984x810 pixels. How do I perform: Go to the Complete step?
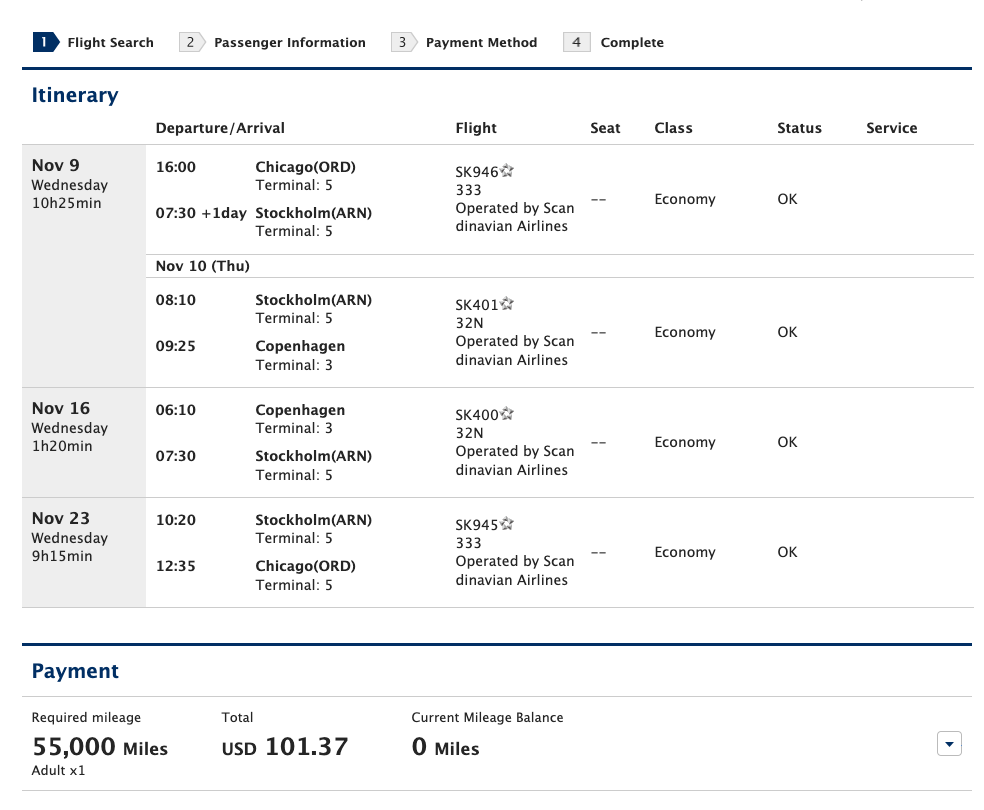631,42
